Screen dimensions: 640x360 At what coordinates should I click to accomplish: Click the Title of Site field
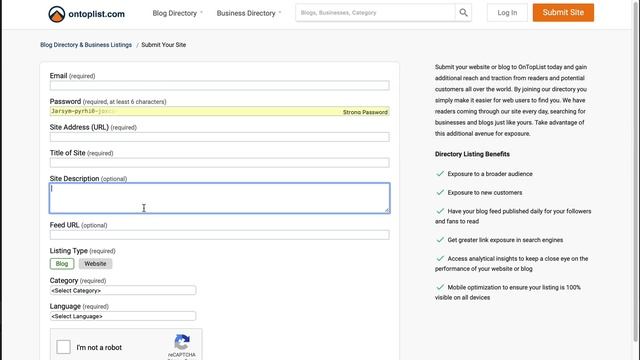coord(220,162)
